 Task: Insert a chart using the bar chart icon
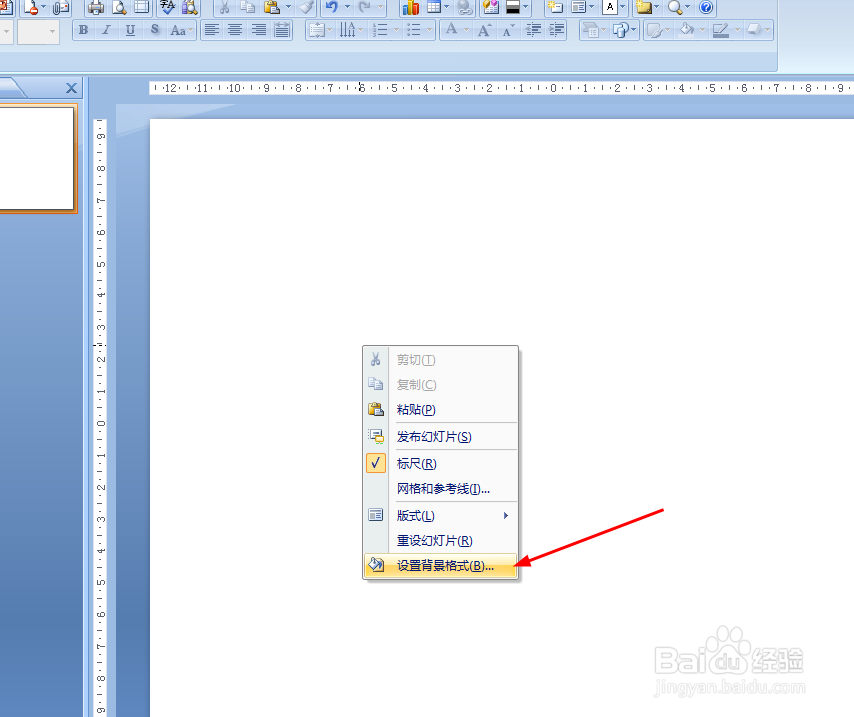tap(410, 7)
